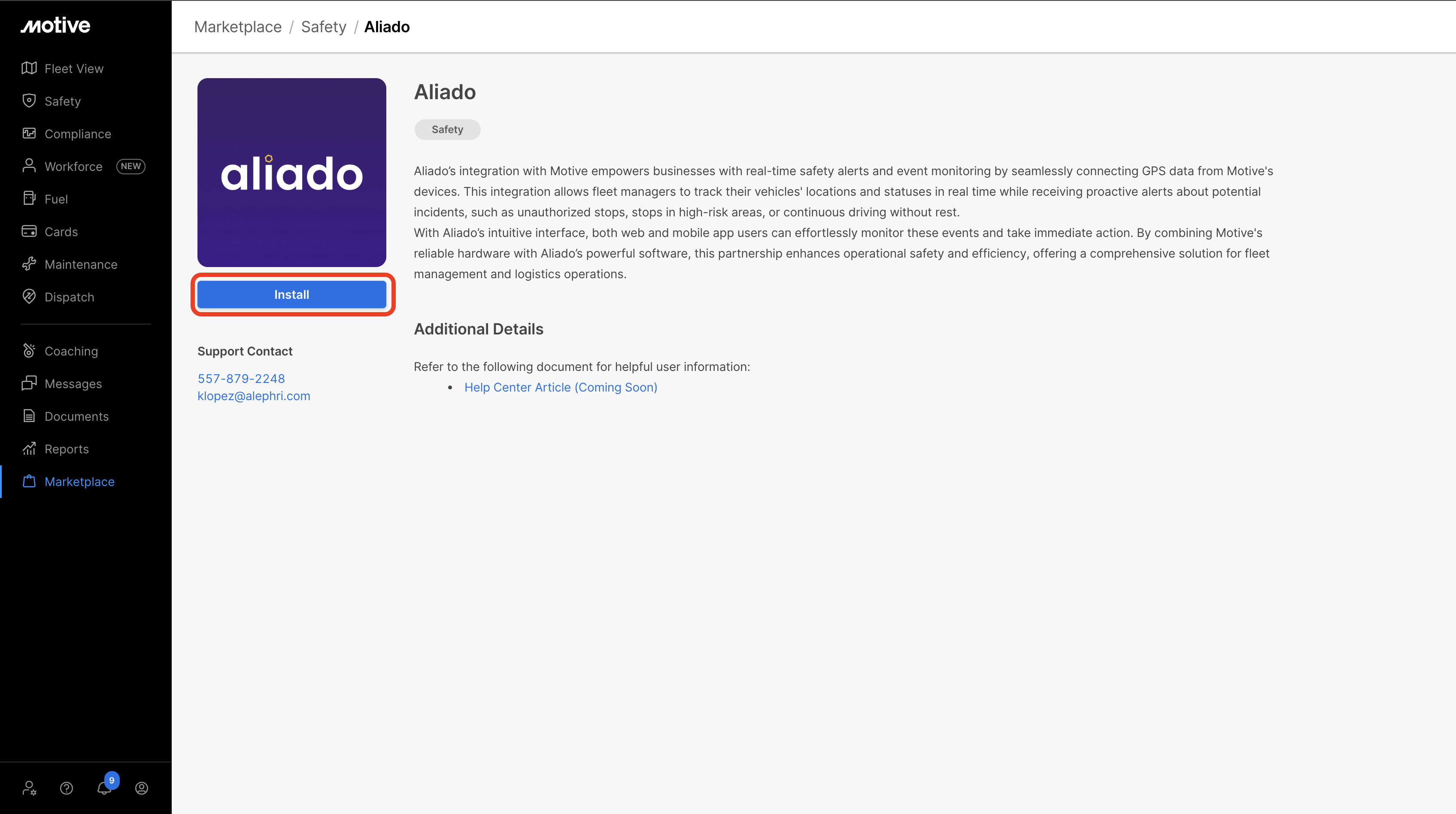Open notifications bell icon

coord(104,788)
